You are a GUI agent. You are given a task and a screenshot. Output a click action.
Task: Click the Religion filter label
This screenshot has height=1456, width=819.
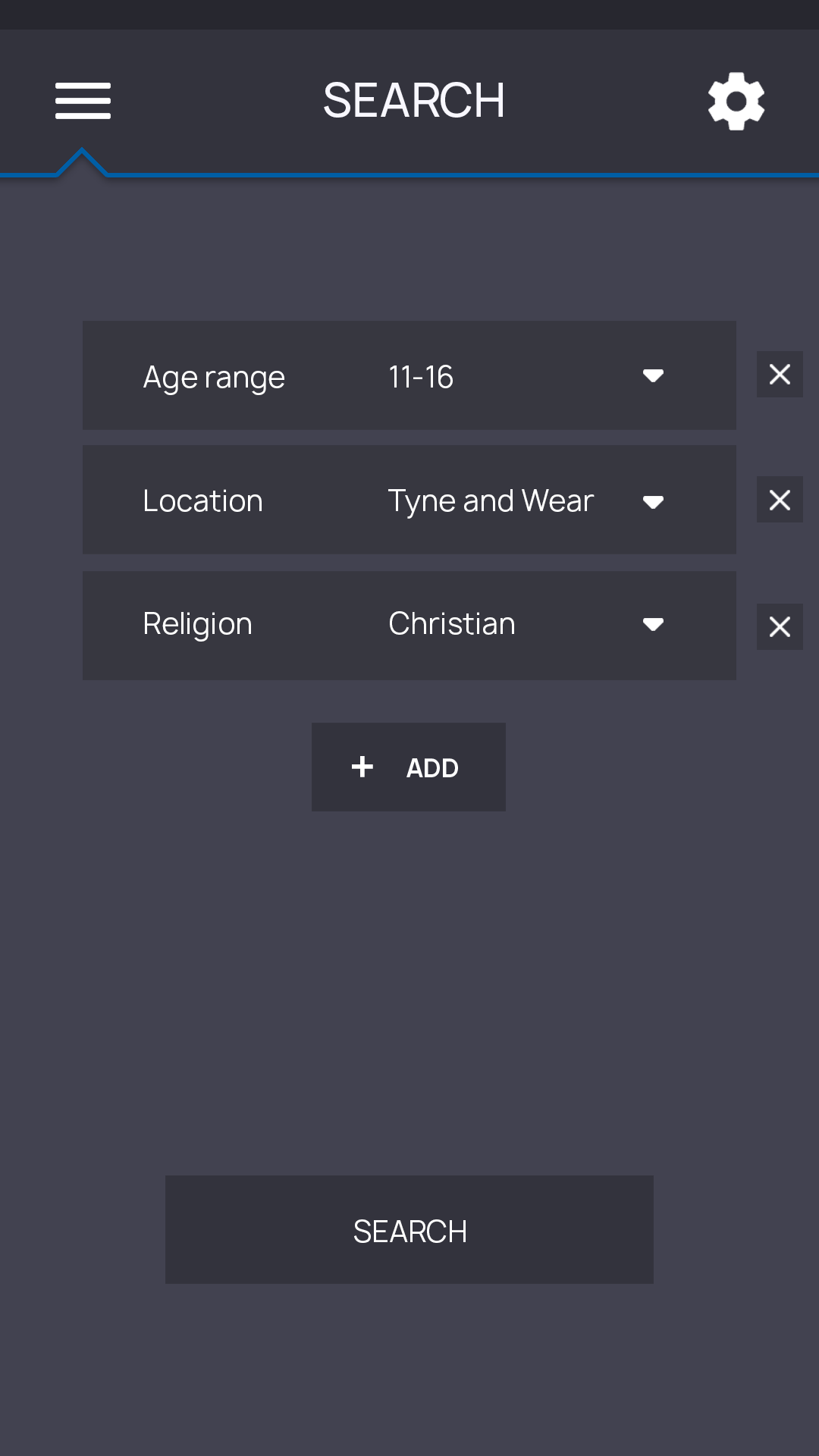click(197, 624)
